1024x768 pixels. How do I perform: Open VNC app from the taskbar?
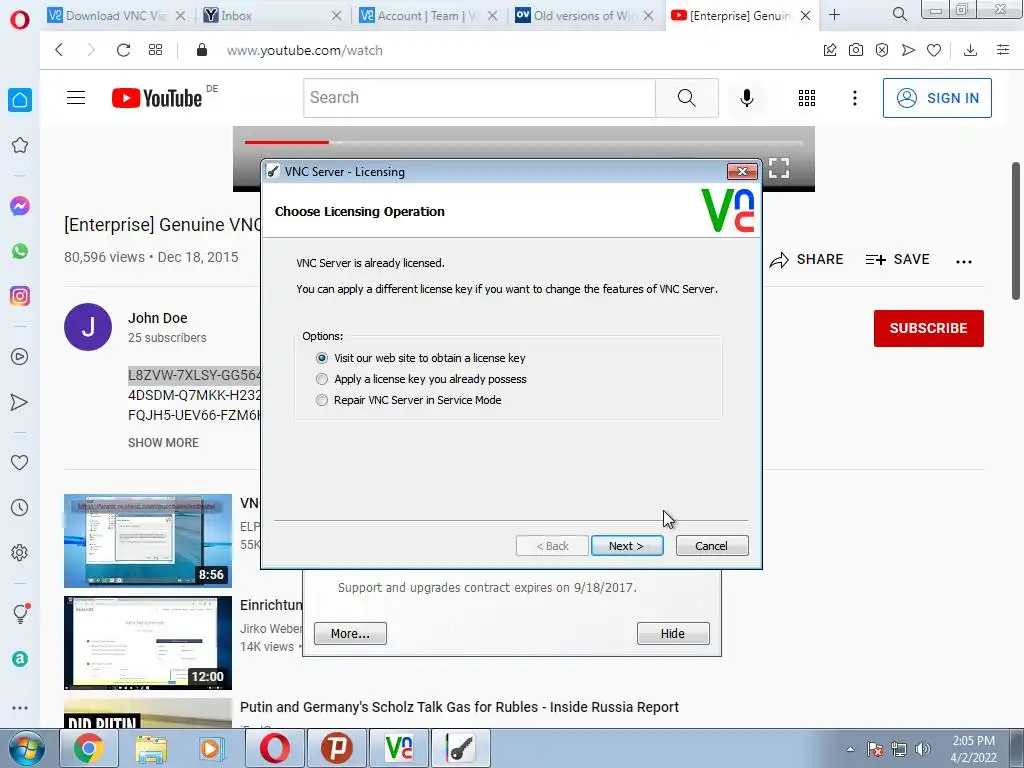pyautogui.click(x=399, y=748)
